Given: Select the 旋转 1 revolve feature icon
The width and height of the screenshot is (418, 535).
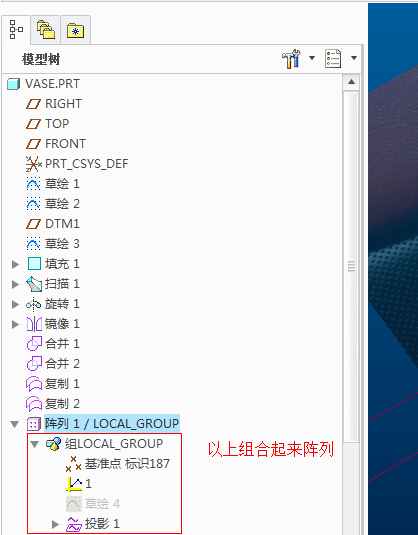Looking at the screenshot, I should 34,304.
